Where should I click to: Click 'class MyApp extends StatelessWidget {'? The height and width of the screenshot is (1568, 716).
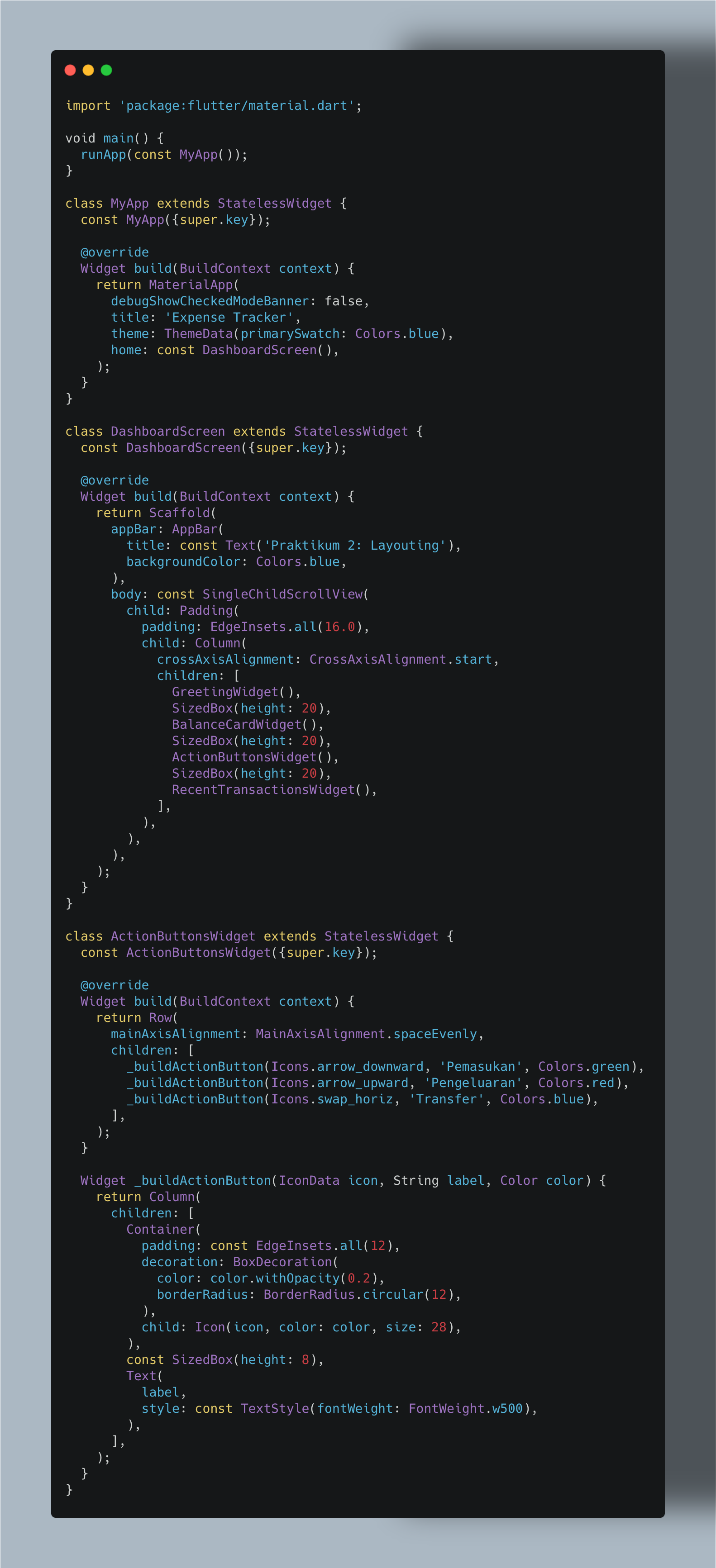pos(206,203)
